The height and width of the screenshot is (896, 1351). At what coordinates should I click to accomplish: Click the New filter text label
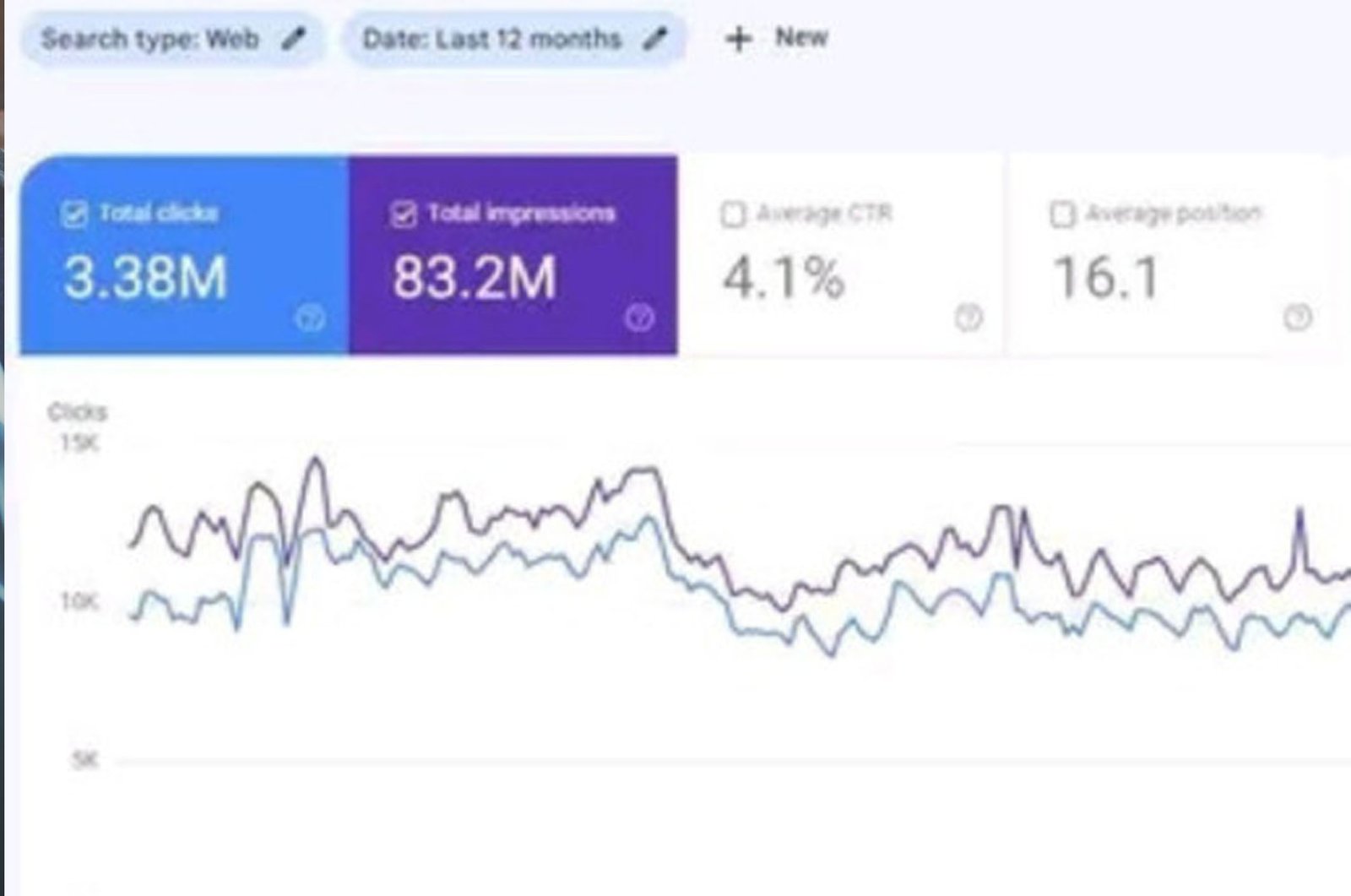[x=801, y=38]
